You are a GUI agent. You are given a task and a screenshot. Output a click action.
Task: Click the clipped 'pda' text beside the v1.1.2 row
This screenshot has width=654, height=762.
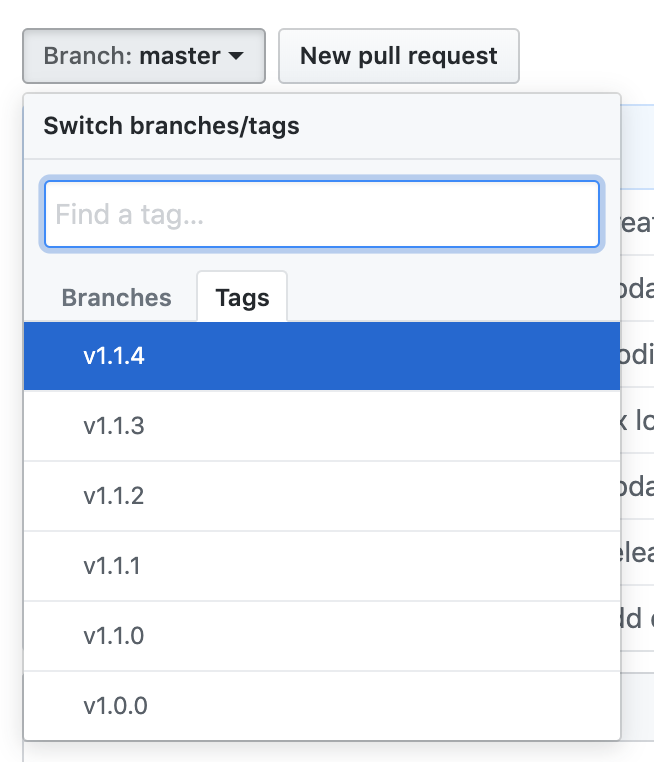click(x=637, y=487)
